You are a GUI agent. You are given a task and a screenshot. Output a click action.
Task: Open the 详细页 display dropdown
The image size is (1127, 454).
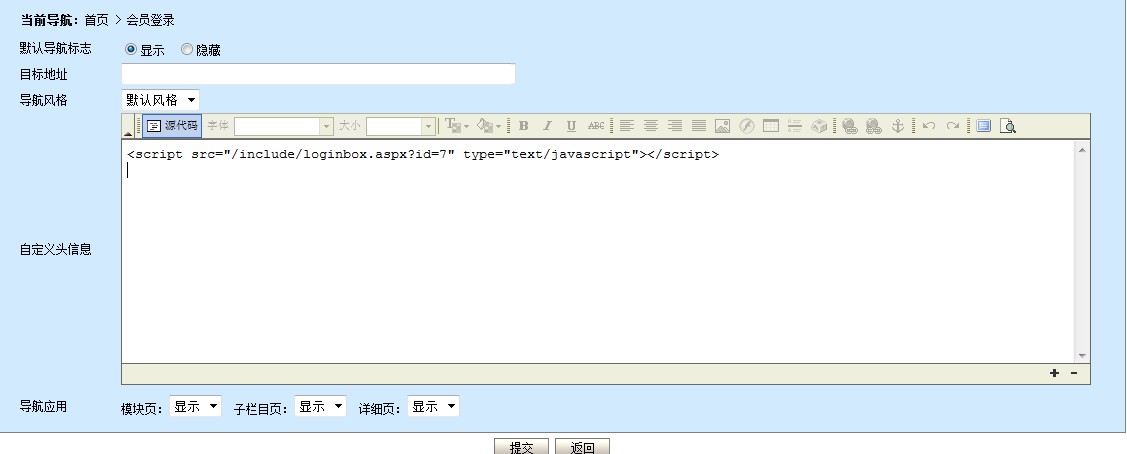click(434, 407)
